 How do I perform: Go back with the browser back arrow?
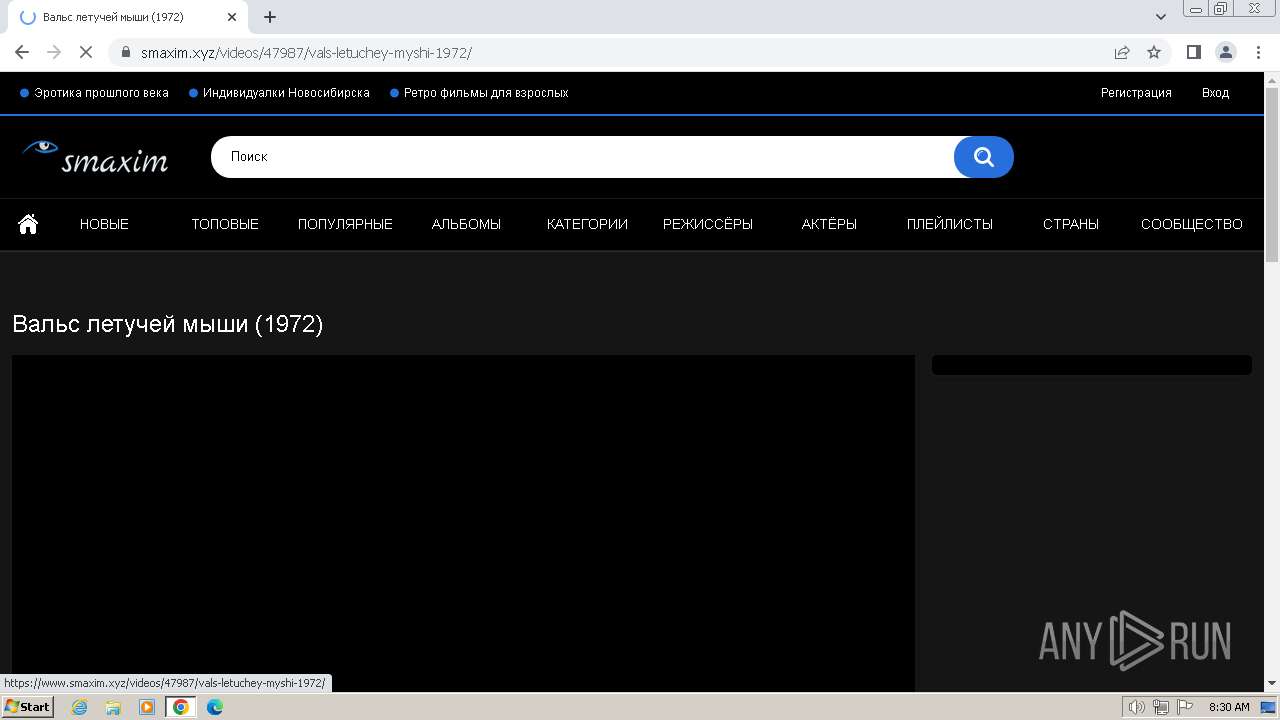tap(22, 52)
